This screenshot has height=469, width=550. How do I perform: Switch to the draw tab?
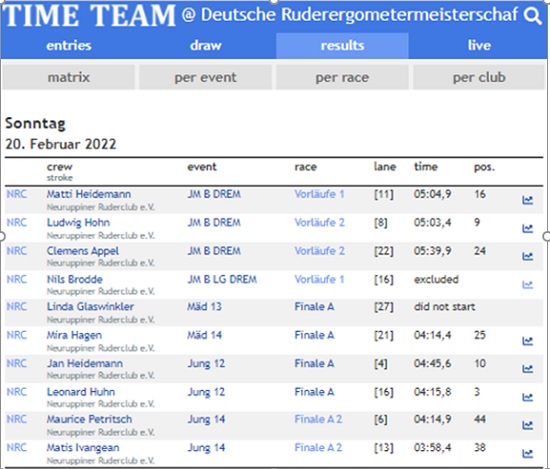coord(206,46)
